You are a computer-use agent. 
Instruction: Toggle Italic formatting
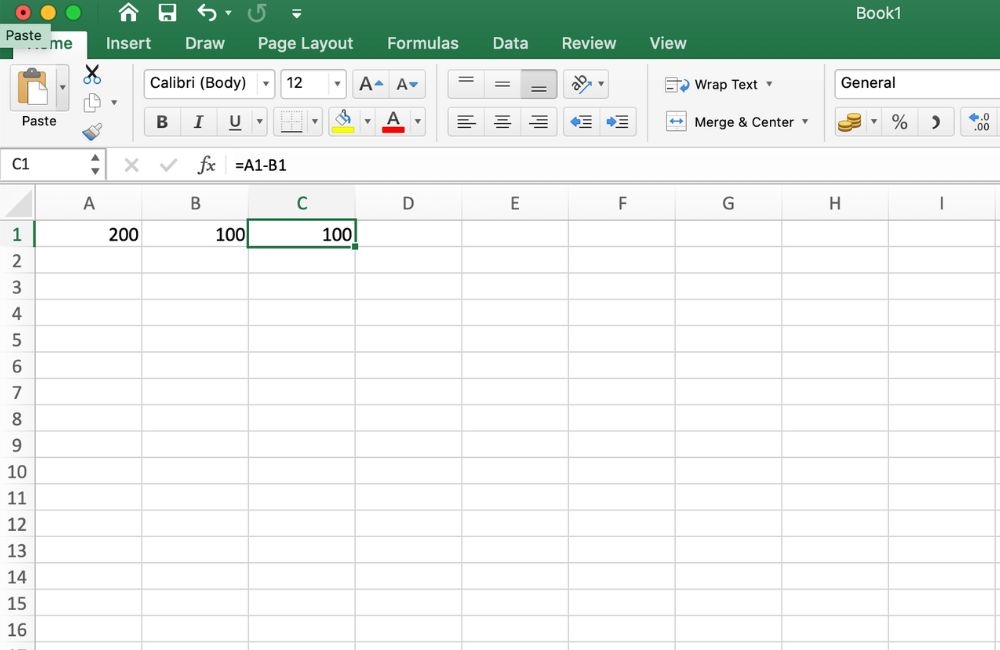(x=198, y=122)
